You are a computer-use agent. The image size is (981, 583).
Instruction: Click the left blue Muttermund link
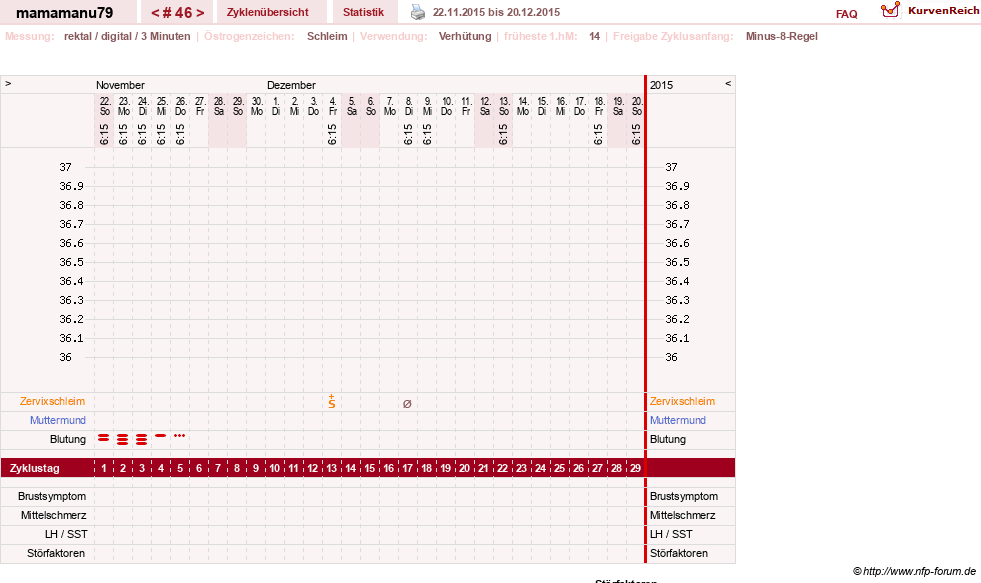point(58,420)
